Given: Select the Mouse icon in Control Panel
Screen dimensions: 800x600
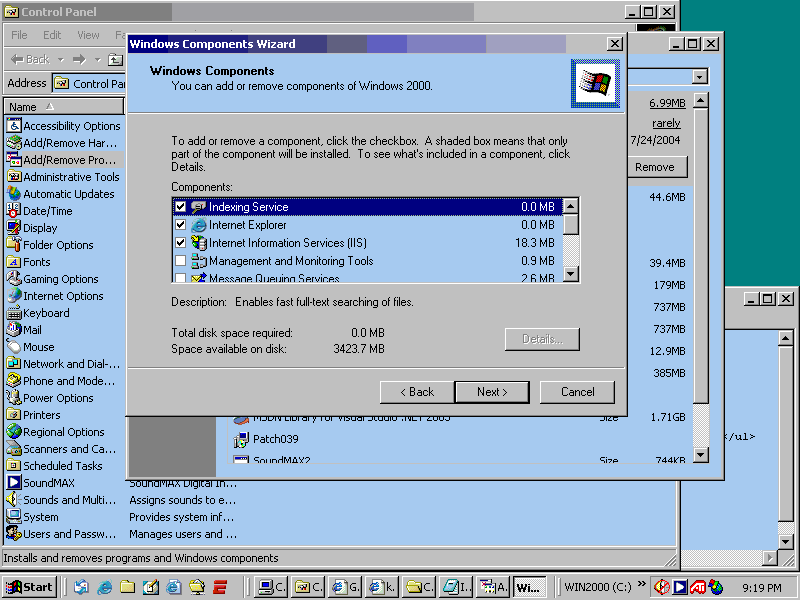Looking at the screenshot, I should click(x=14, y=346).
